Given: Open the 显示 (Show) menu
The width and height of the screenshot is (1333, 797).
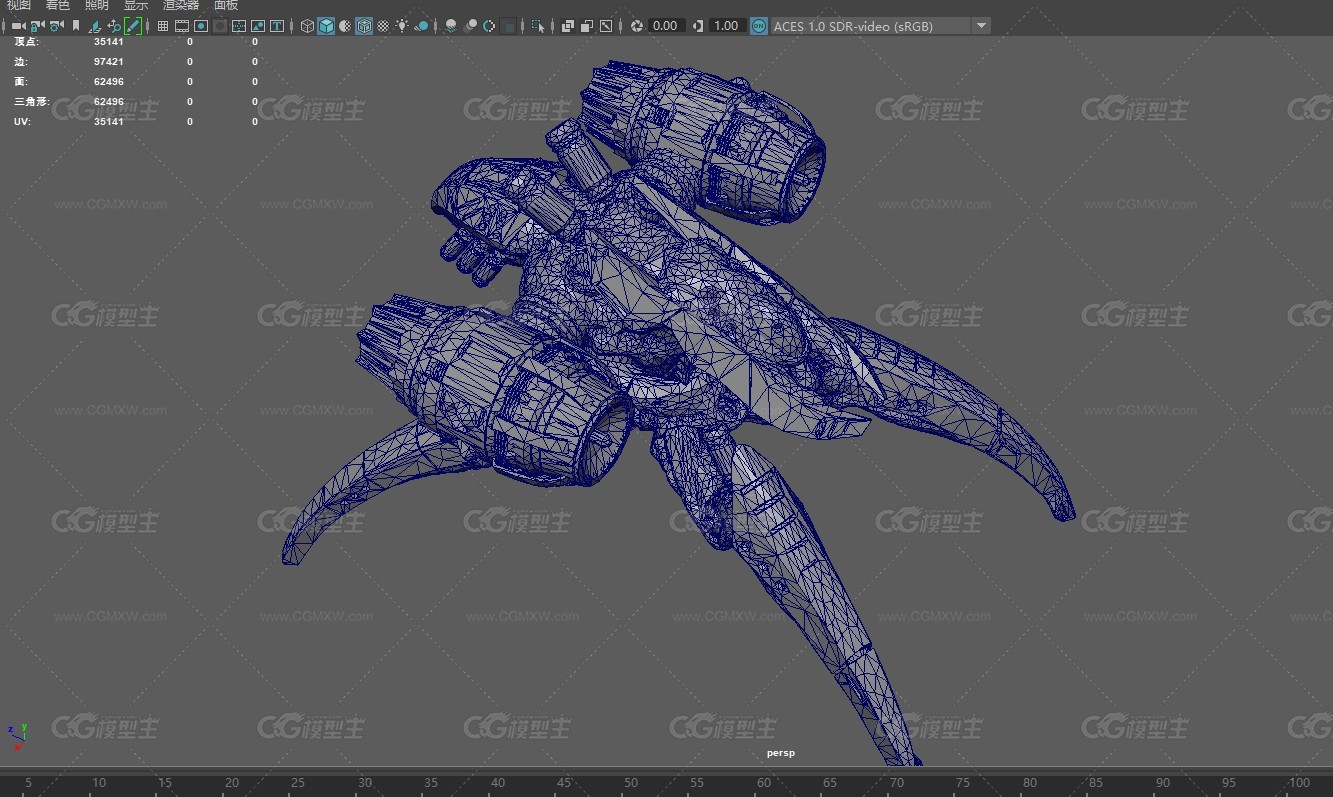Looking at the screenshot, I should [136, 5].
